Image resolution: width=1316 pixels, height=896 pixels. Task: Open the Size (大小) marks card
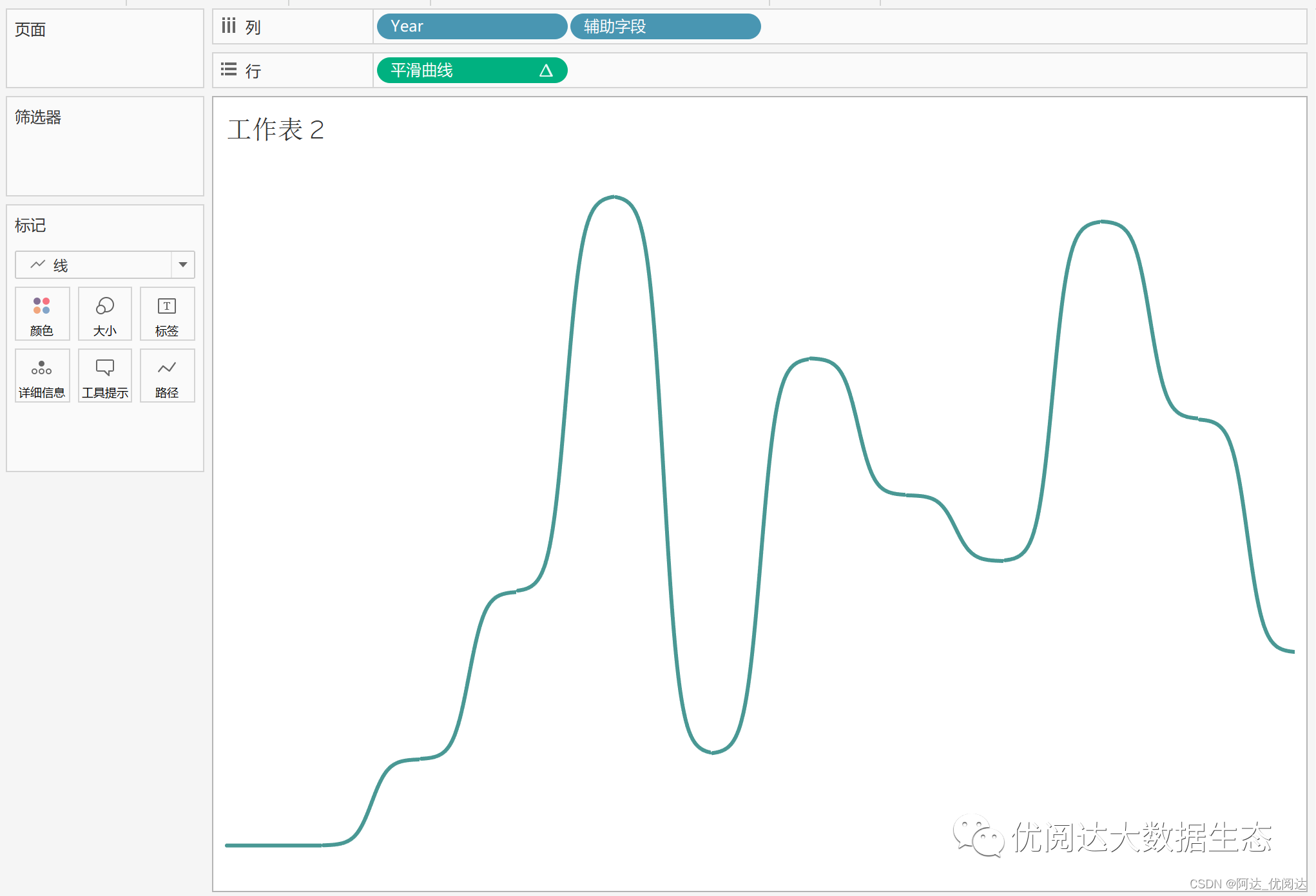coord(104,314)
